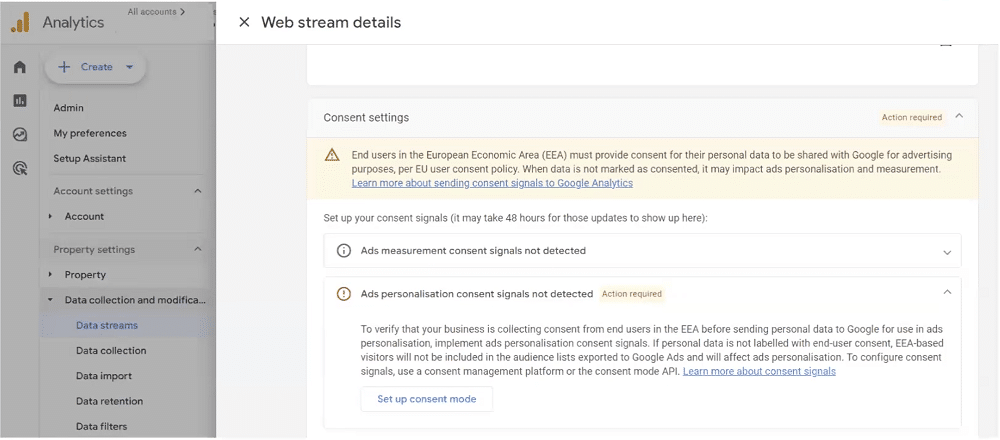This screenshot has height=440, width=1000.
Task: Click Action required badge in Consent settings header
Action: [x=911, y=117]
